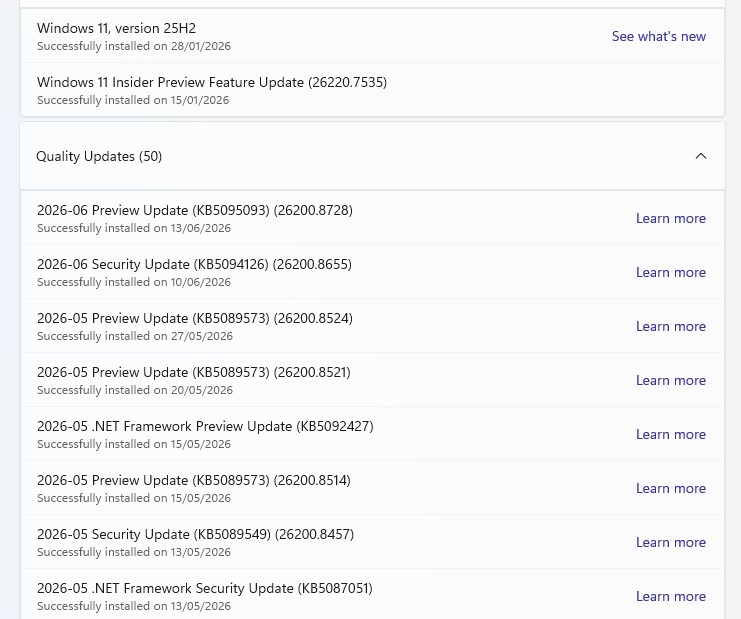The height and width of the screenshot is (619, 741).
Task: Learn more about KB5095093 preview update
Action: tap(671, 218)
